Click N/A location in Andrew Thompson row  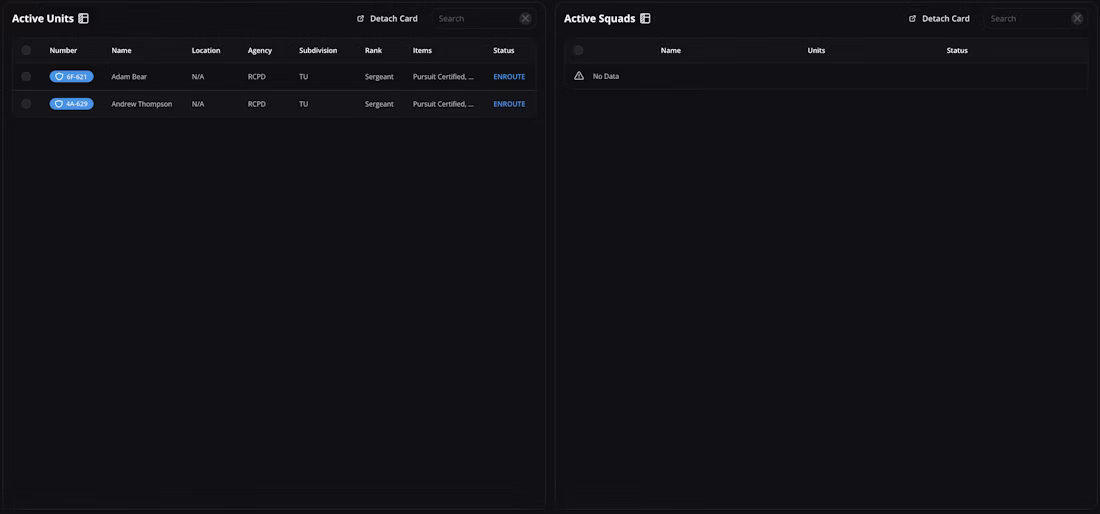tap(198, 104)
